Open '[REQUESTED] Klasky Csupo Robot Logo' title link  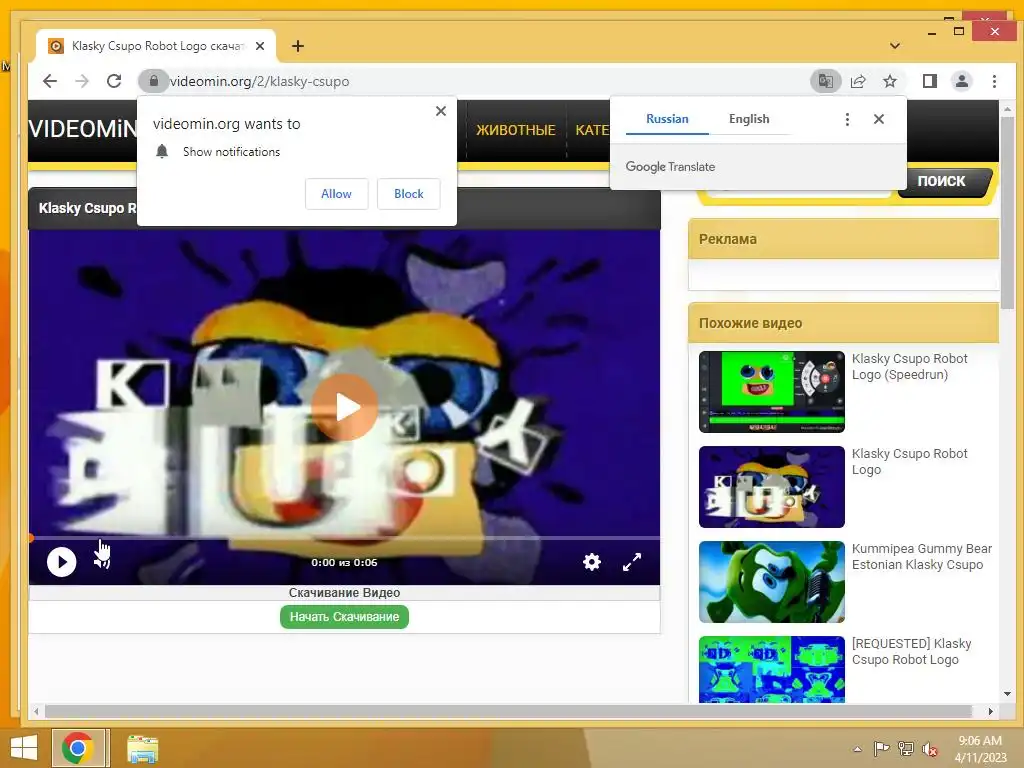coord(911,652)
